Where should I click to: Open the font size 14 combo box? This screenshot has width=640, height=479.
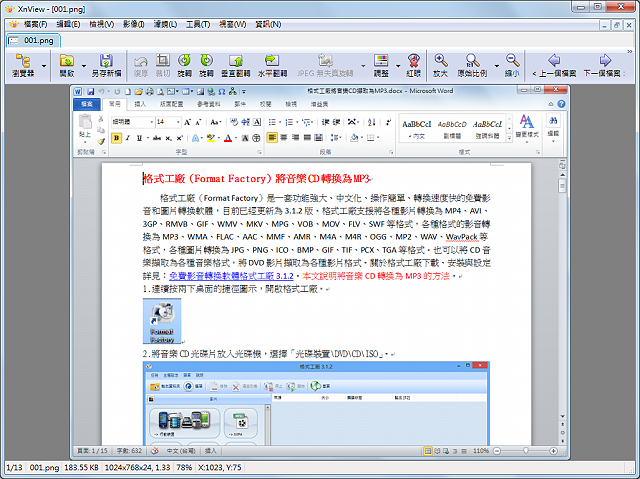[x=168, y=122]
